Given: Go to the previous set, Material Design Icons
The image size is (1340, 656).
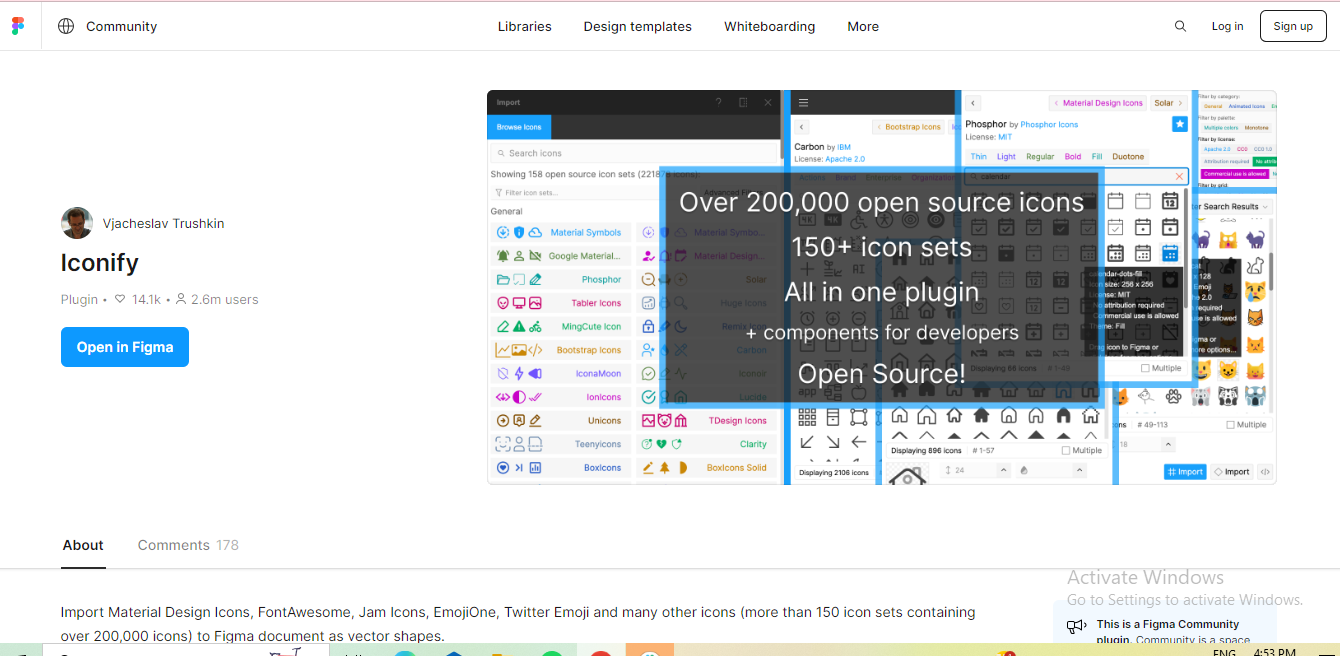Looking at the screenshot, I should 1098,103.
